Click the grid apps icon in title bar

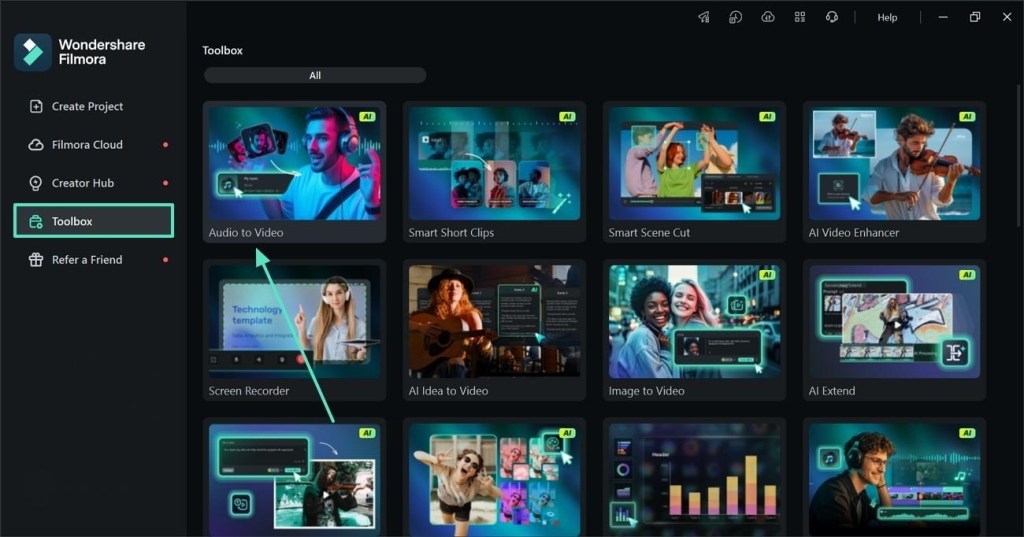(x=799, y=17)
